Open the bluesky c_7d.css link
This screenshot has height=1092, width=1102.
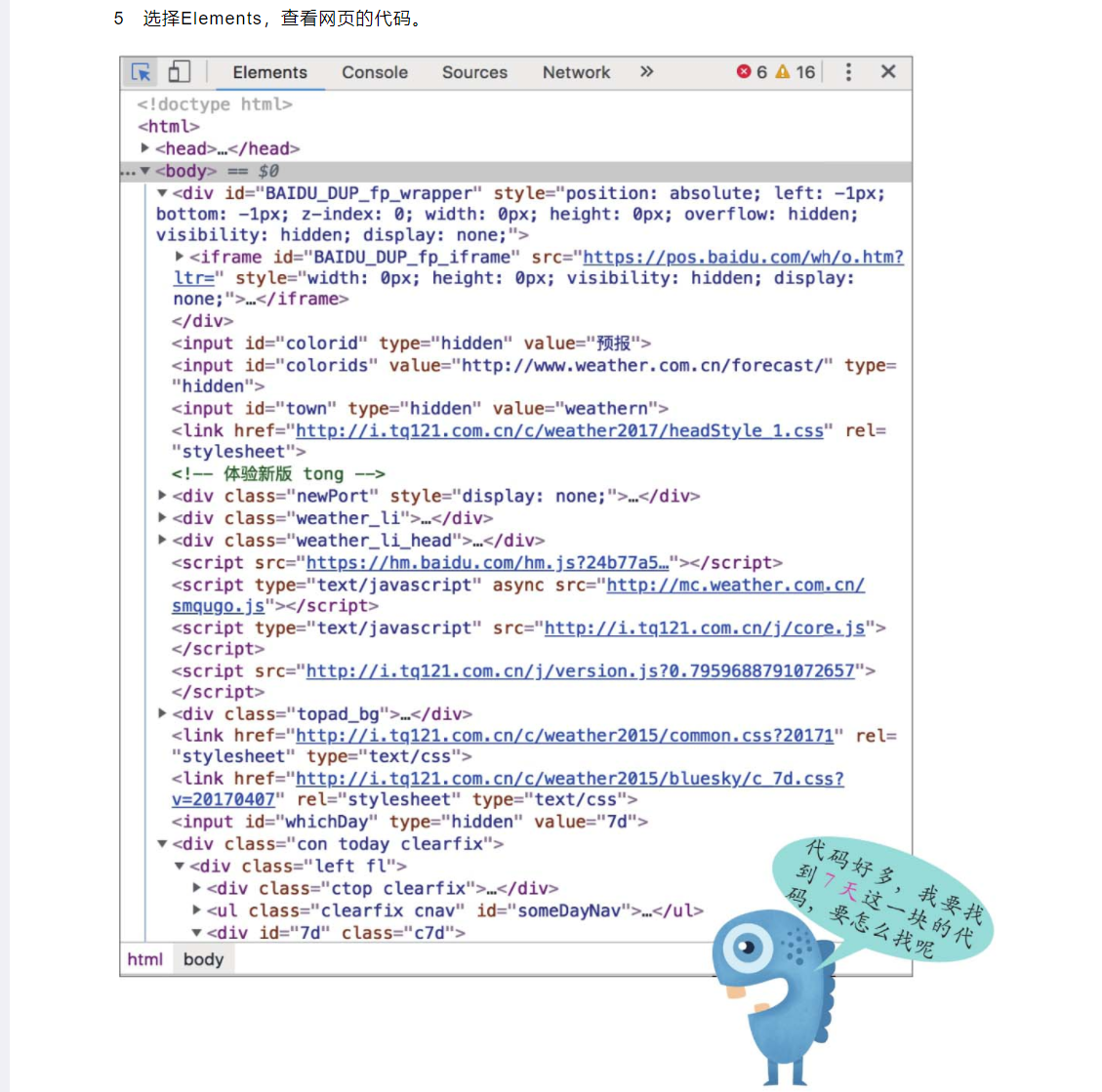[570, 779]
